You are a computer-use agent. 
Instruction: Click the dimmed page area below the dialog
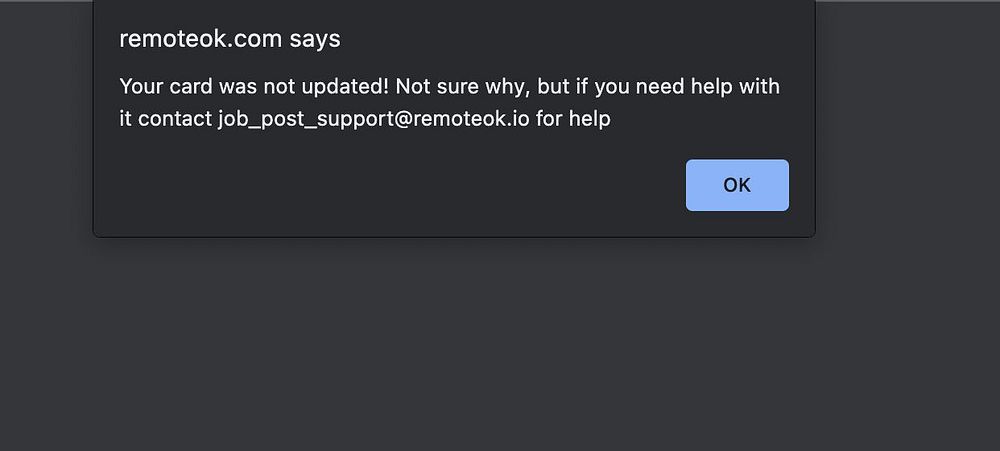500,350
